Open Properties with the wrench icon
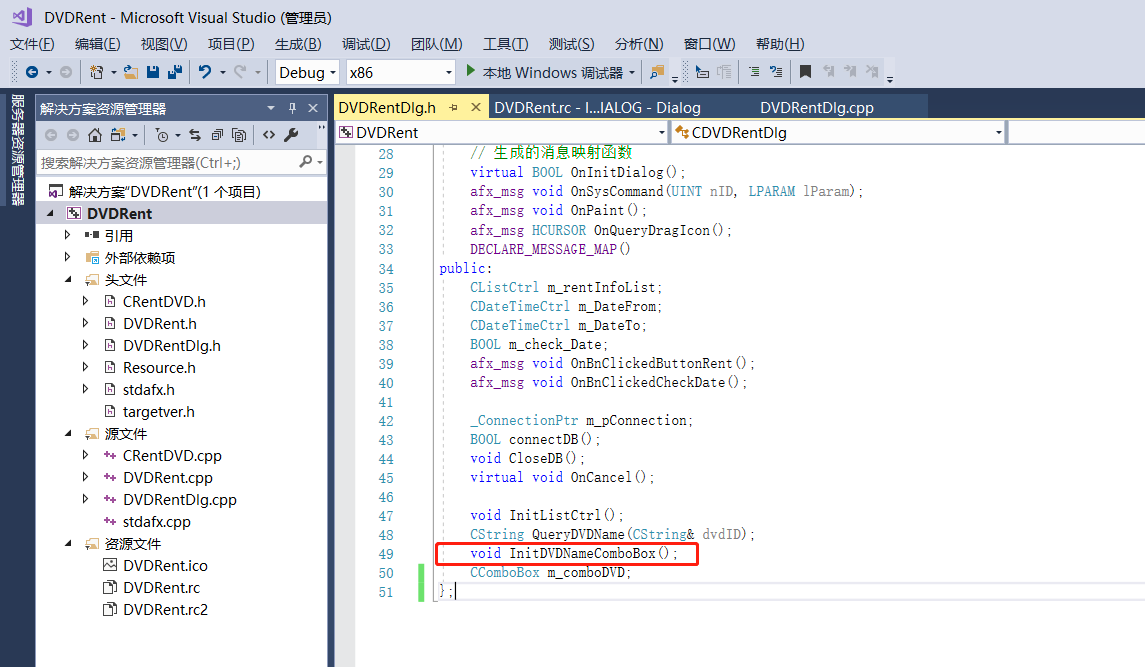The width and height of the screenshot is (1145, 667). click(291, 135)
